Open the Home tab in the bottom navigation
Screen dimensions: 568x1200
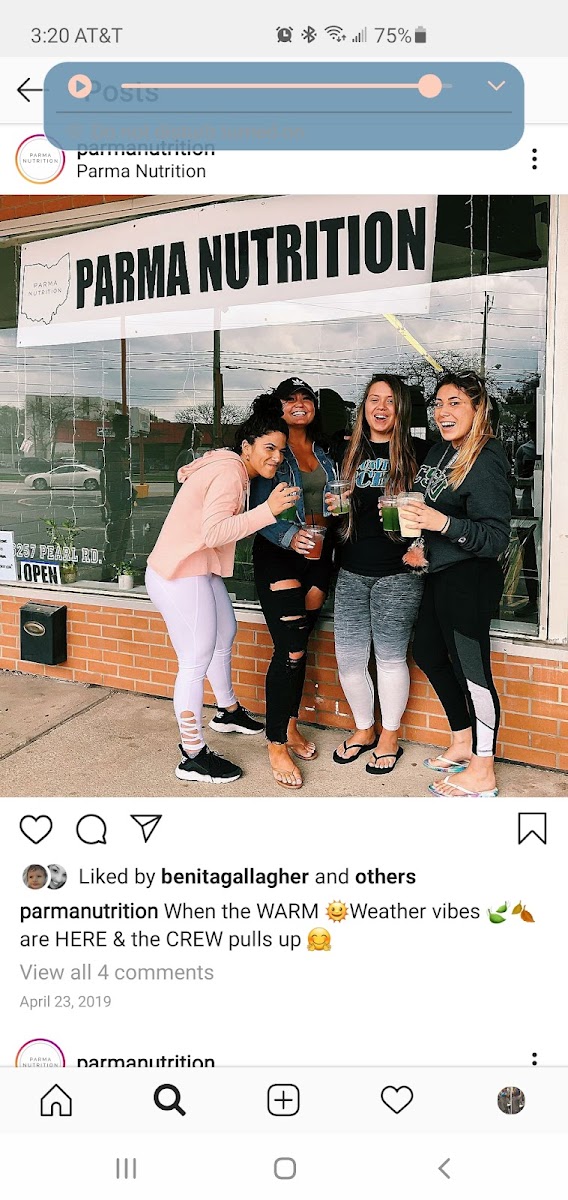(56, 1101)
